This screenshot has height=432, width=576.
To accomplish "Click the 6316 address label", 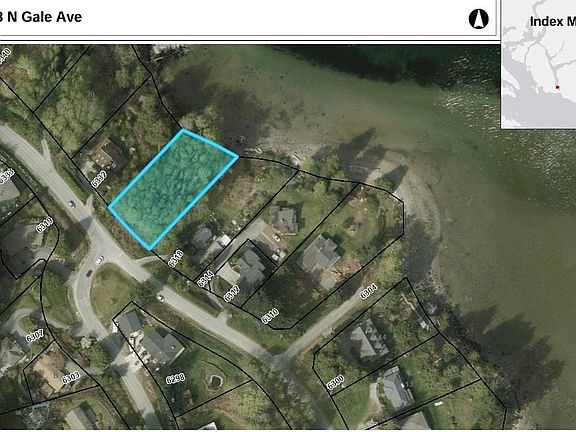I will click(176, 258).
